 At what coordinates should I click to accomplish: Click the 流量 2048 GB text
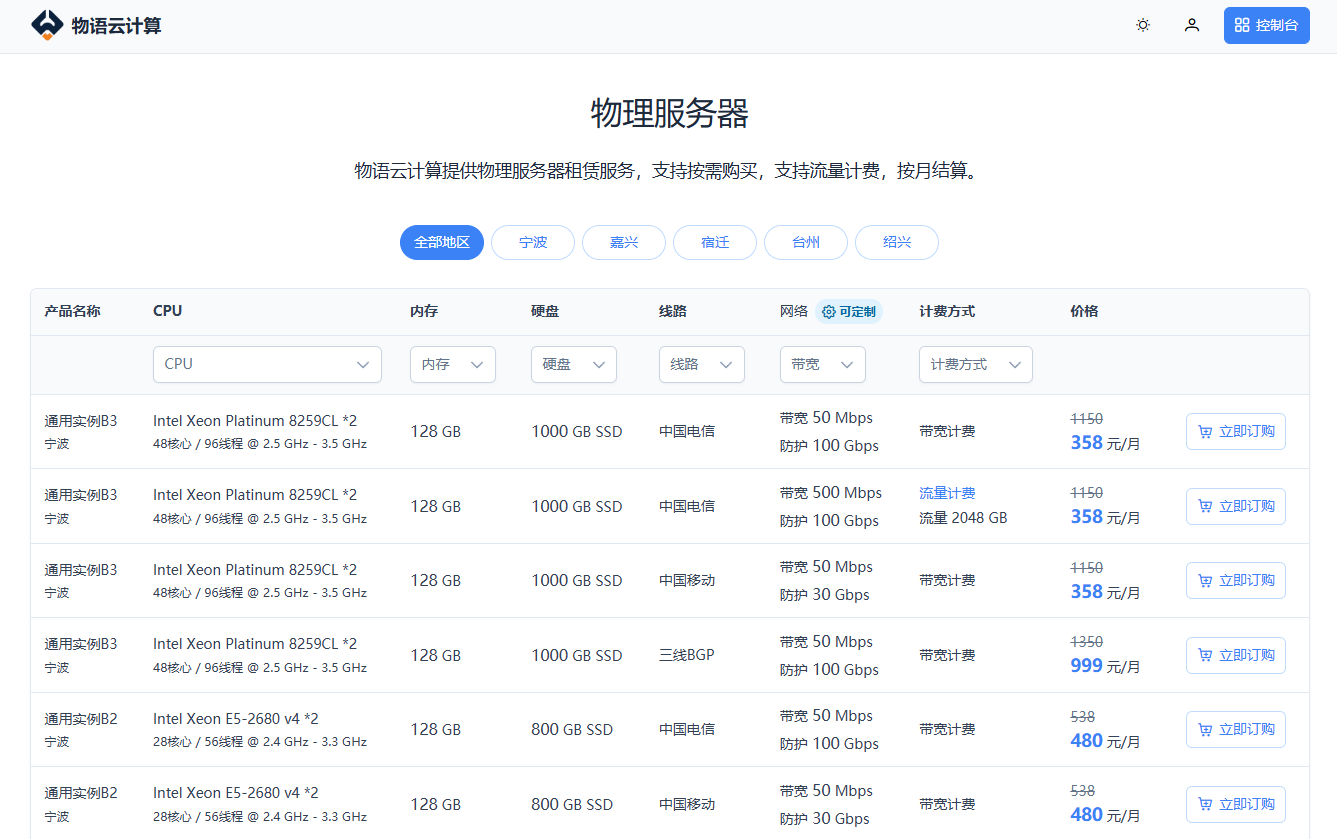[963, 518]
